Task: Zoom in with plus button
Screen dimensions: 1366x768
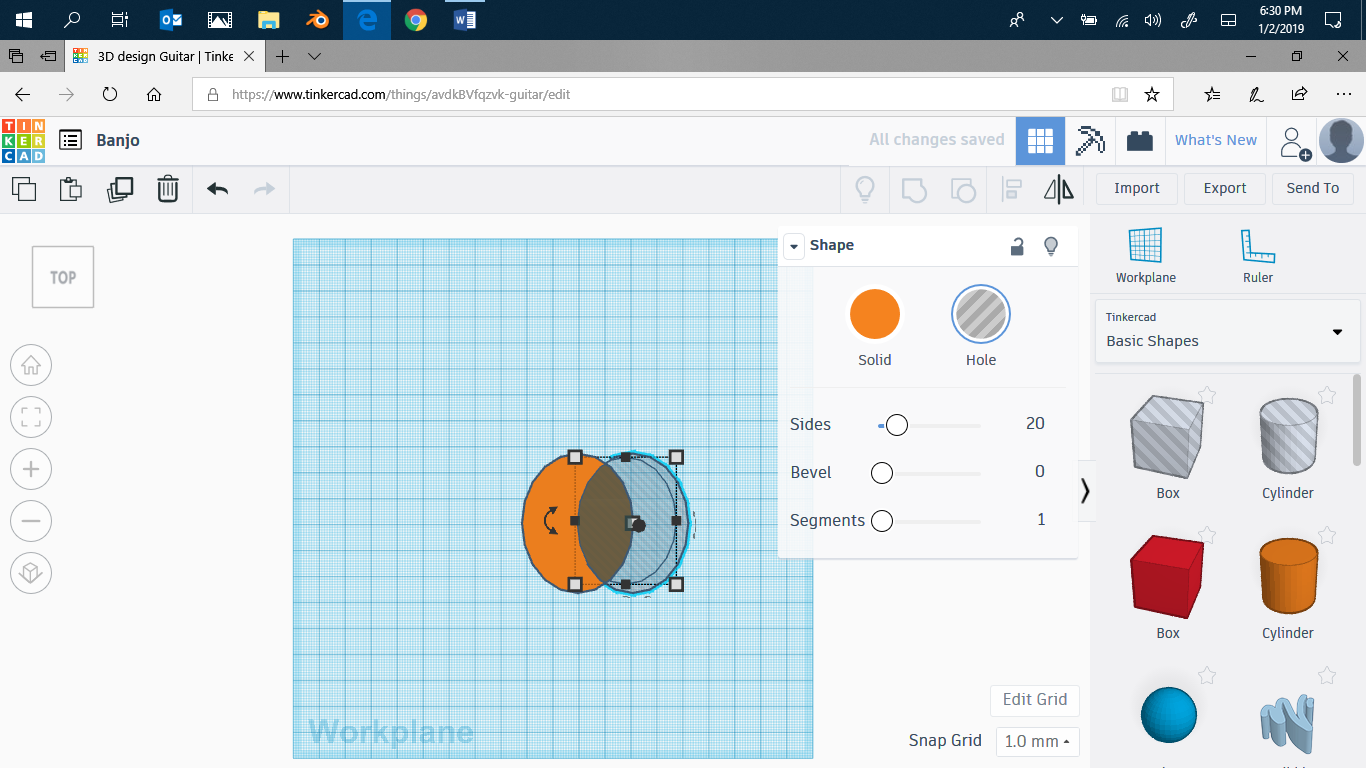Action: tap(31, 469)
